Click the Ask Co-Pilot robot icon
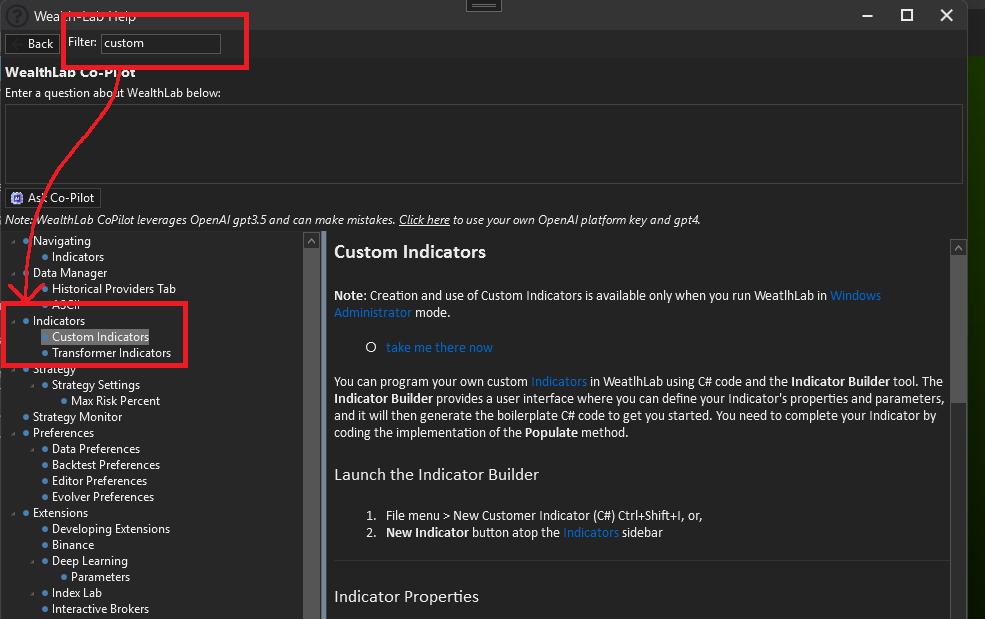 [x=16, y=198]
